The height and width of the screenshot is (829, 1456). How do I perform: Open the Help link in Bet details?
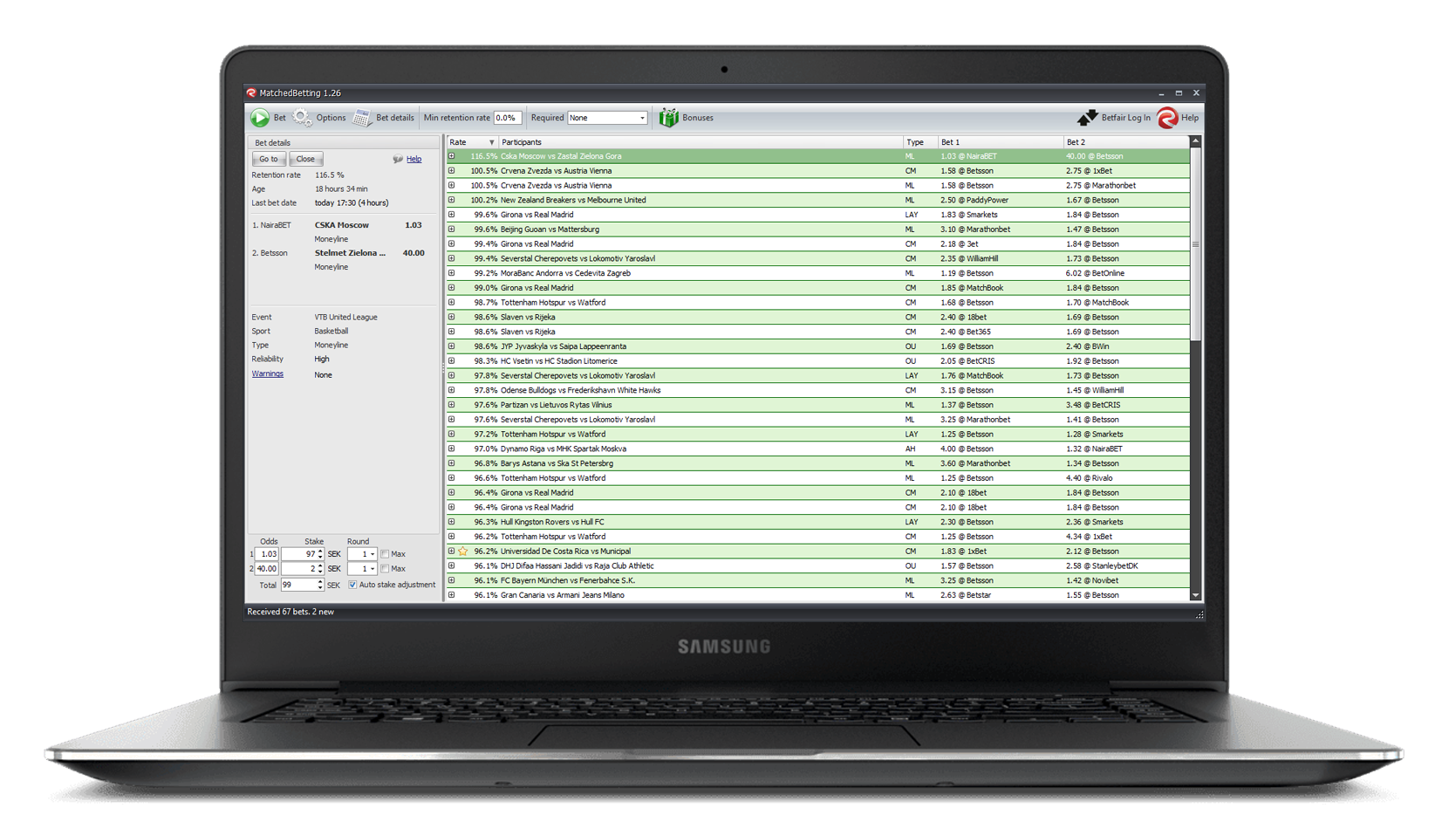click(414, 160)
